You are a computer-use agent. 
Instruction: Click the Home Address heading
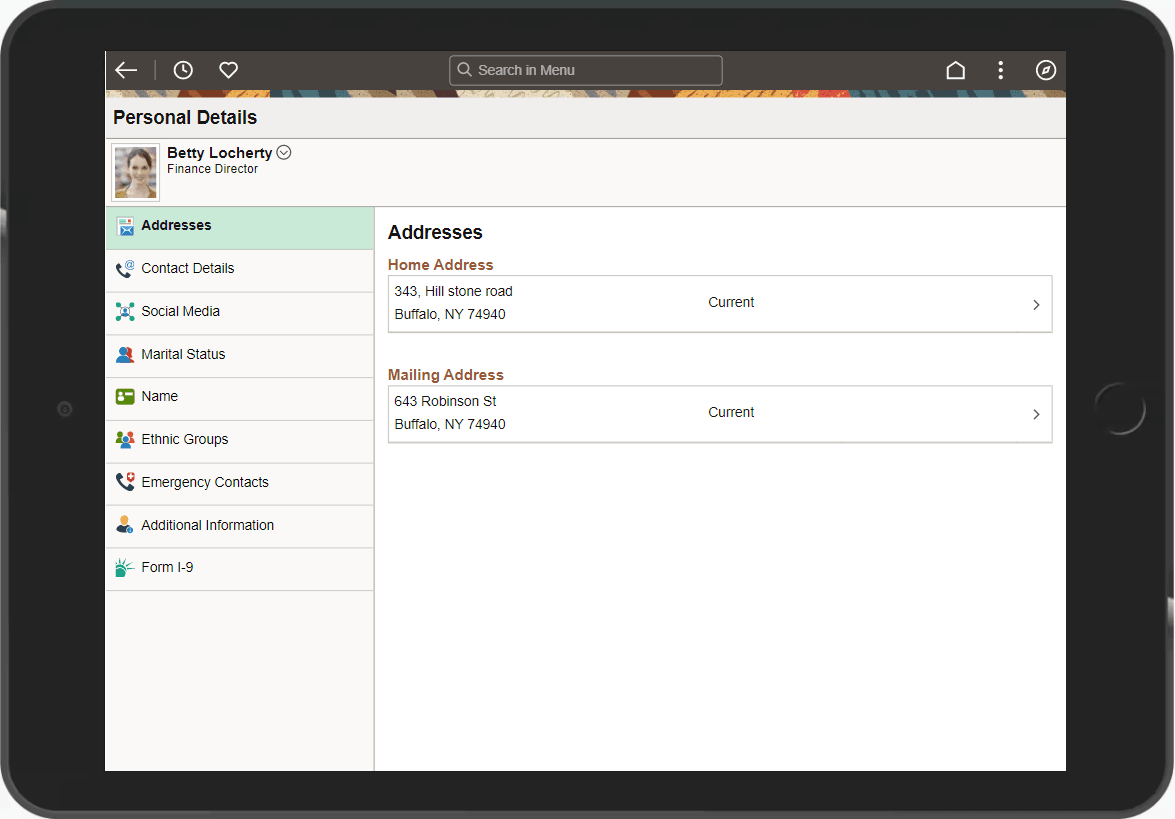[x=441, y=265]
